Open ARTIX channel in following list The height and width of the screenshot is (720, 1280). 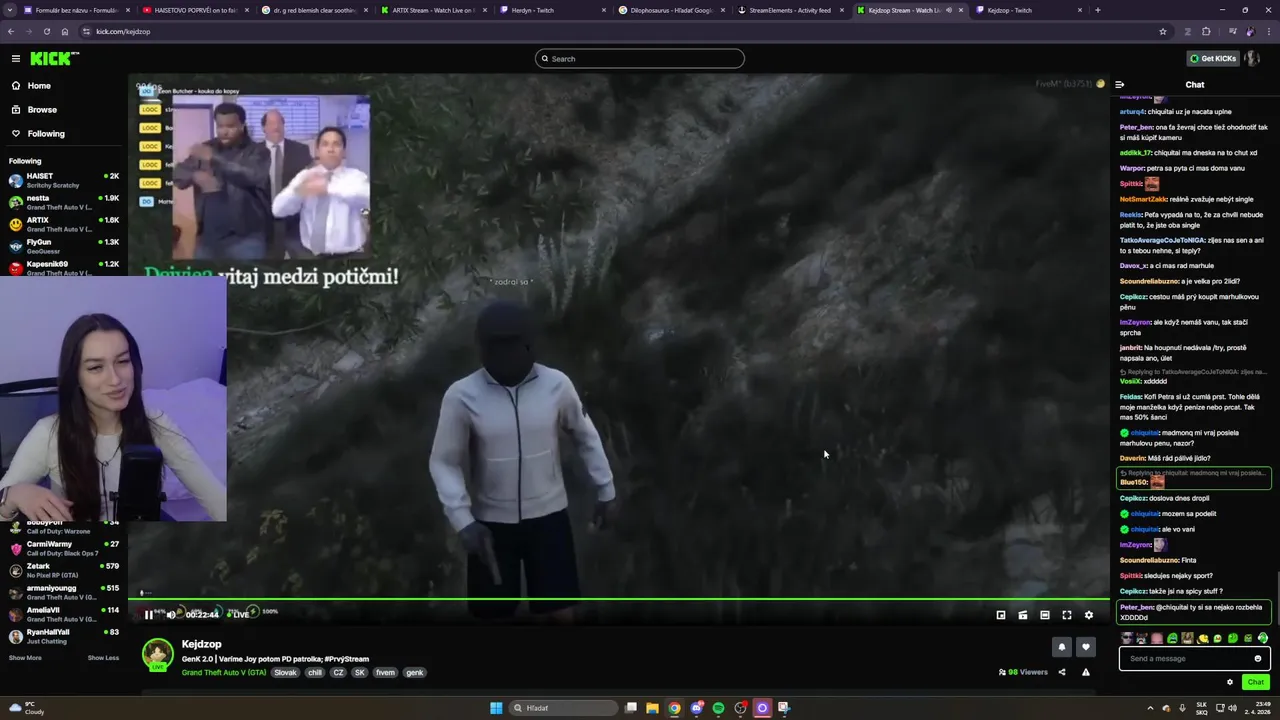point(62,224)
